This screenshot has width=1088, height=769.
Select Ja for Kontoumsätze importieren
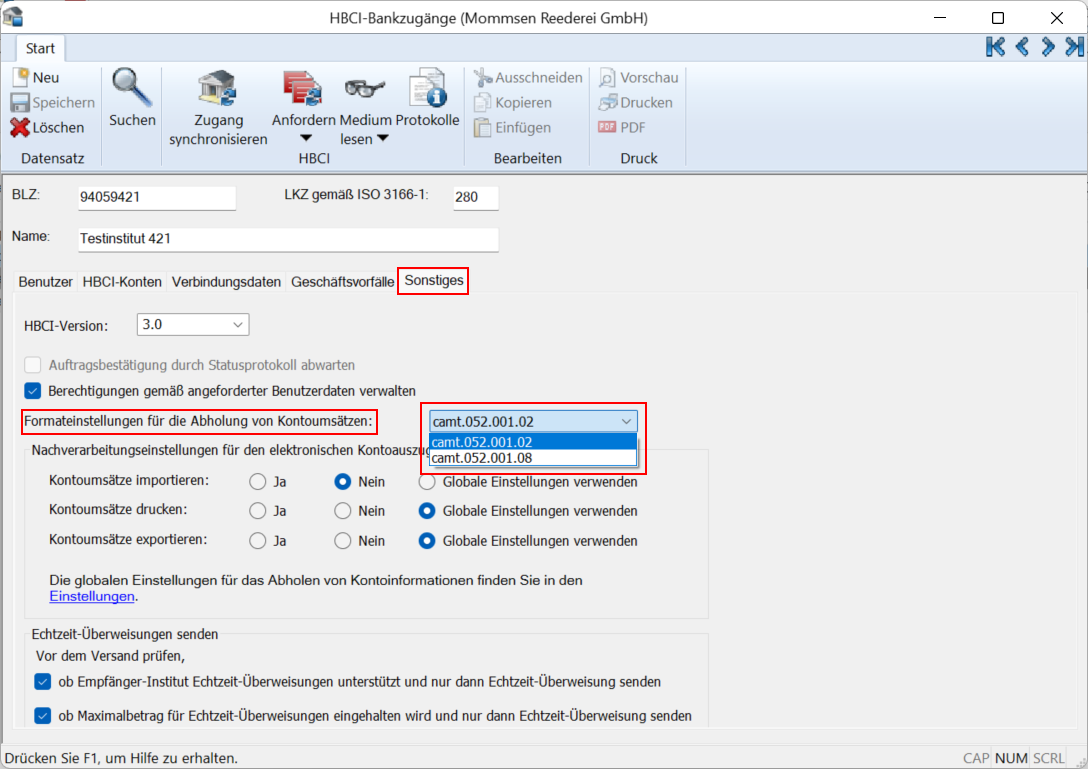tap(258, 481)
